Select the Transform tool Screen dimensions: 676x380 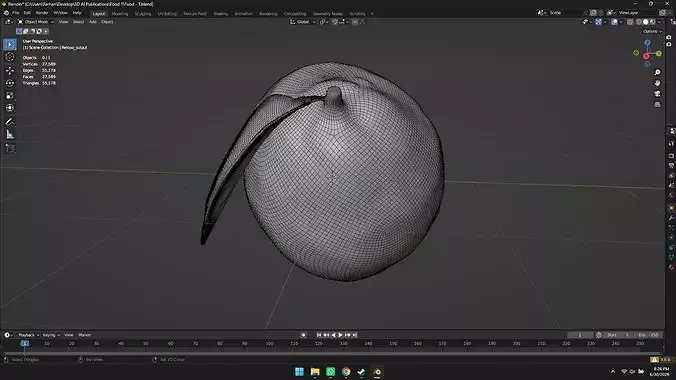click(x=10, y=108)
